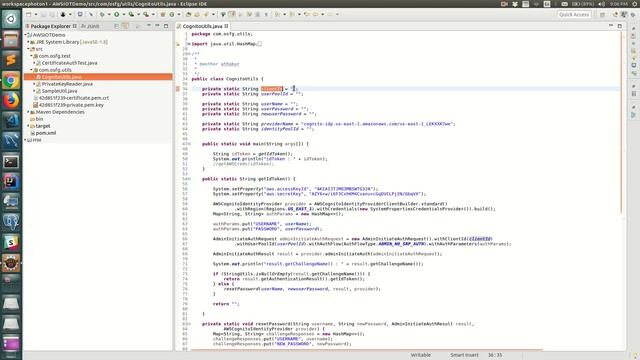Toggle Link with Editor in Package Explorer
The image size is (640, 360).
(125, 26)
